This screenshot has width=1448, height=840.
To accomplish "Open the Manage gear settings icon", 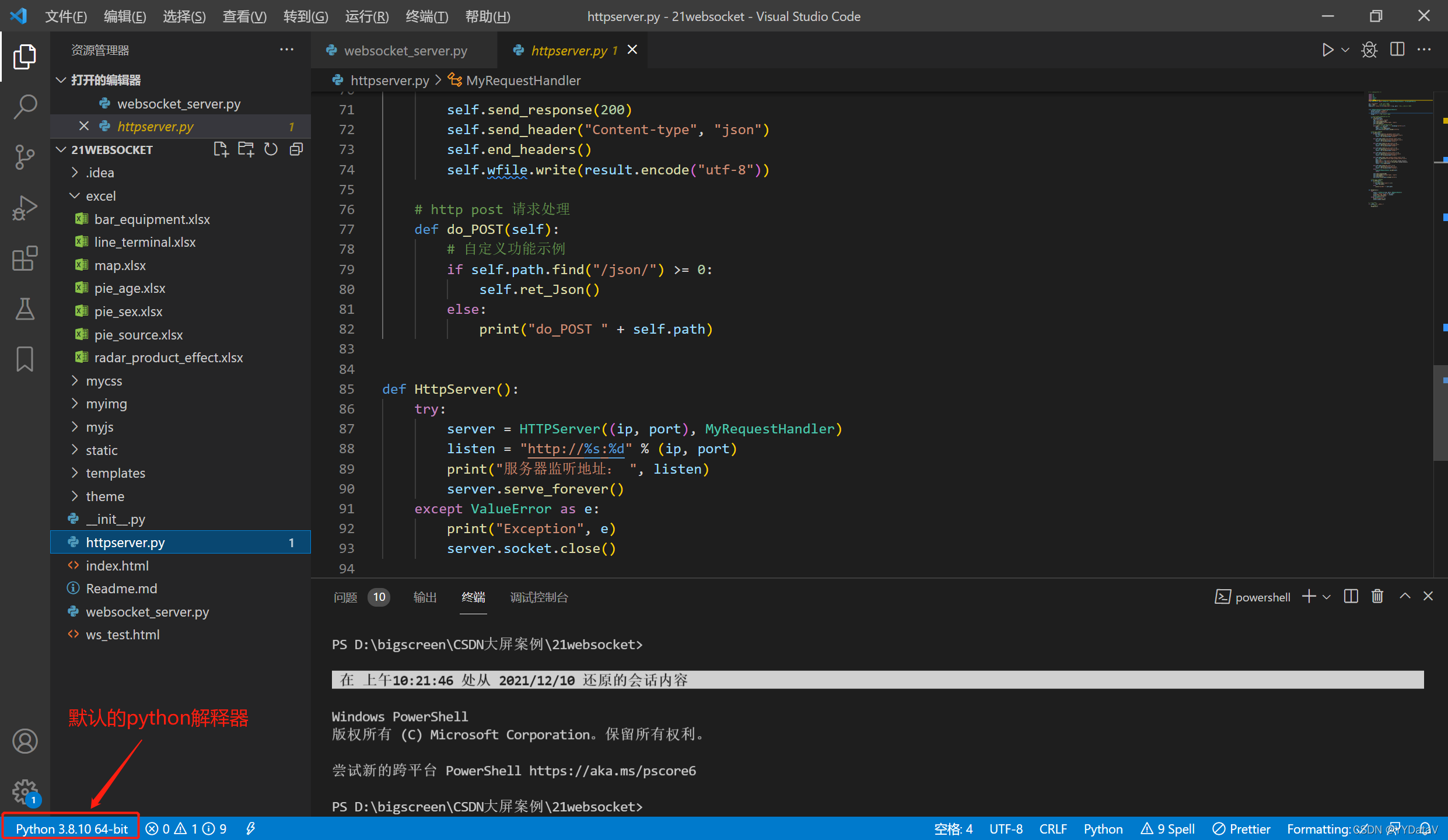I will [25, 792].
